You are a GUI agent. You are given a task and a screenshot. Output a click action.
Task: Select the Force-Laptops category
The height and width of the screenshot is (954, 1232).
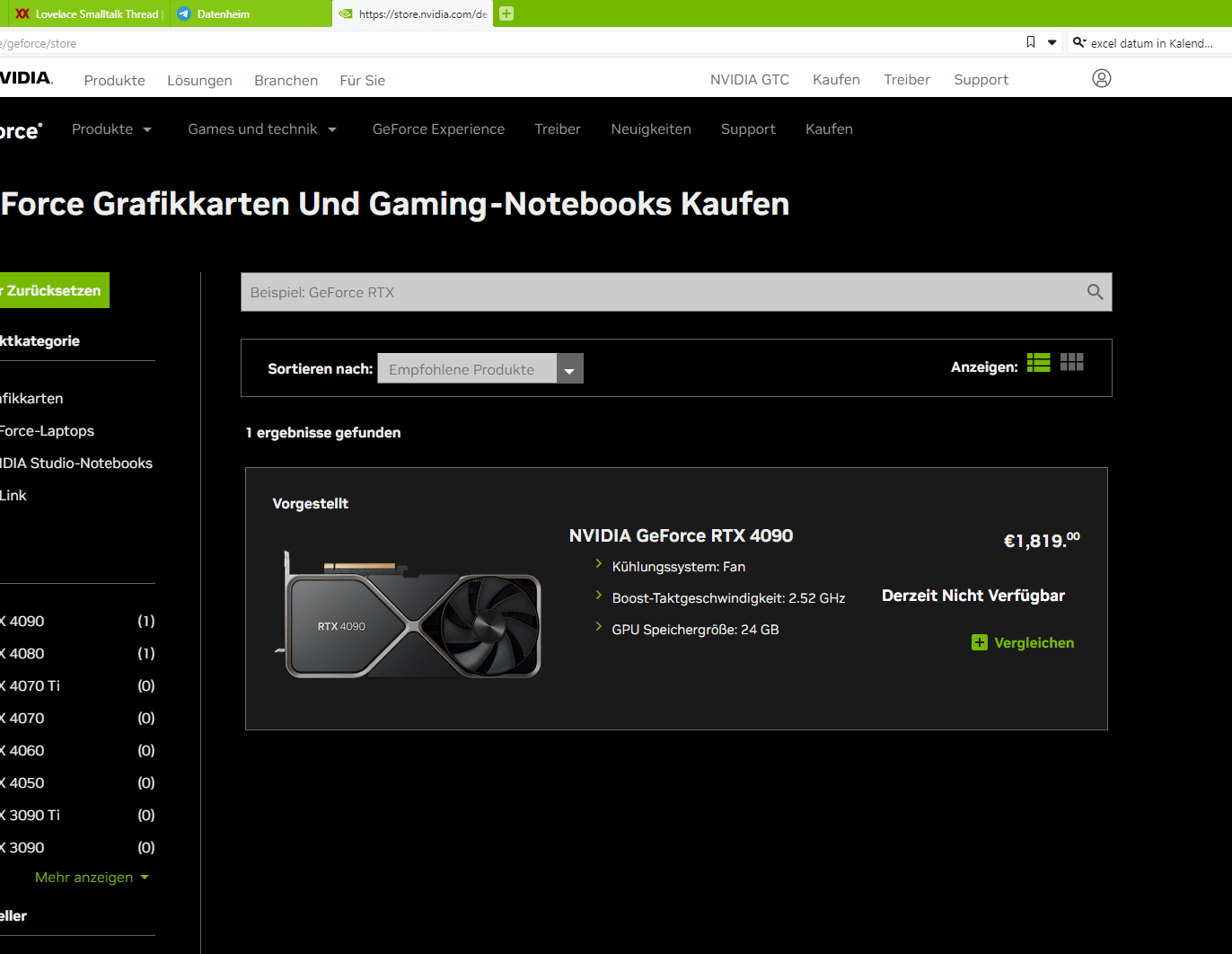47,430
